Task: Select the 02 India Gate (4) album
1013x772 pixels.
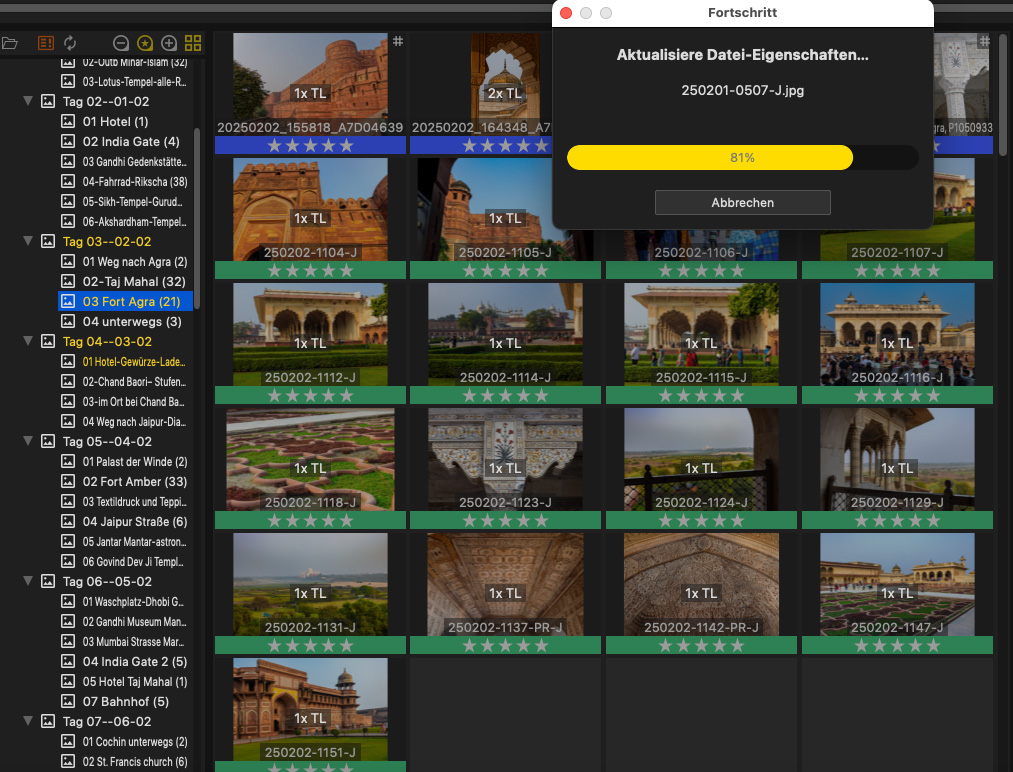Action: [131, 142]
